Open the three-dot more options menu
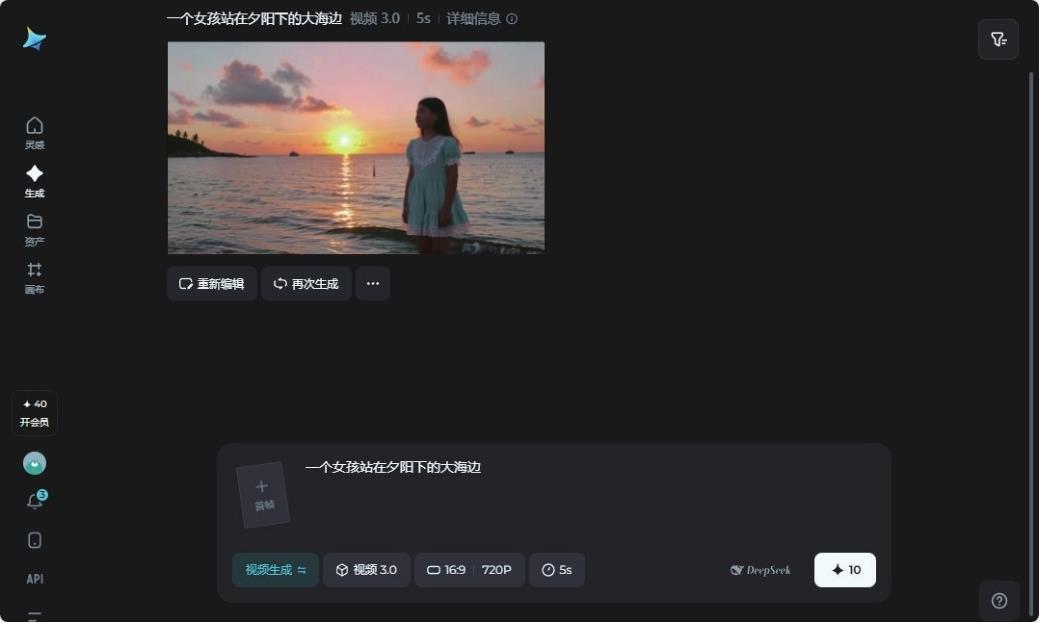The height and width of the screenshot is (623, 1040). [x=373, y=284]
